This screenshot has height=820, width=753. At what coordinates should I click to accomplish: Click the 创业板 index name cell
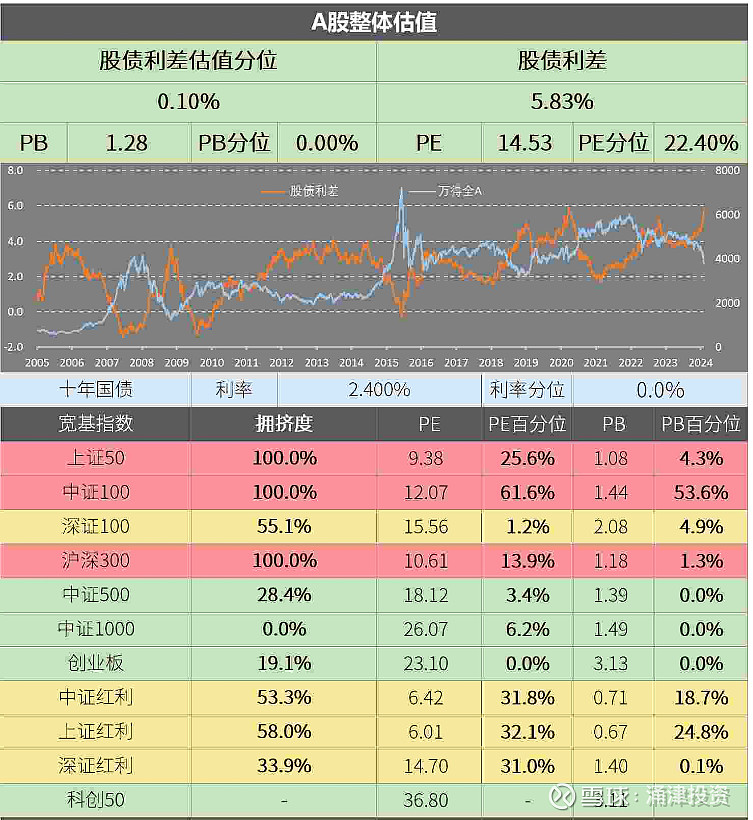point(95,663)
